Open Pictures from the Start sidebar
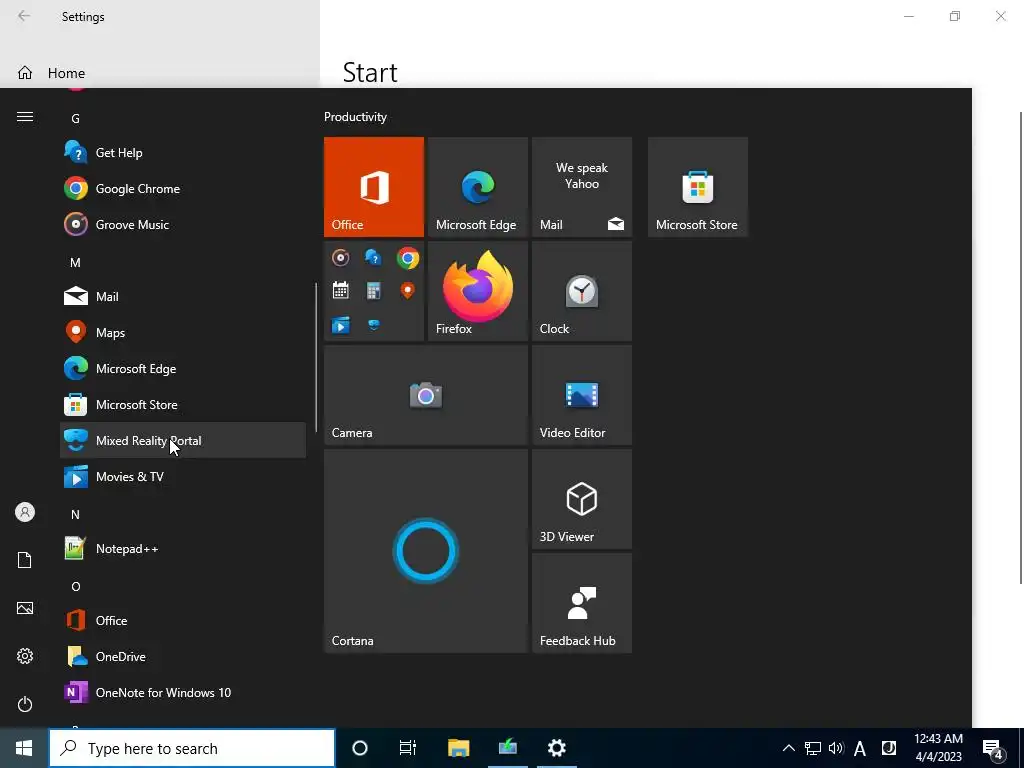Viewport: 1024px width, 768px height. coord(25,608)
